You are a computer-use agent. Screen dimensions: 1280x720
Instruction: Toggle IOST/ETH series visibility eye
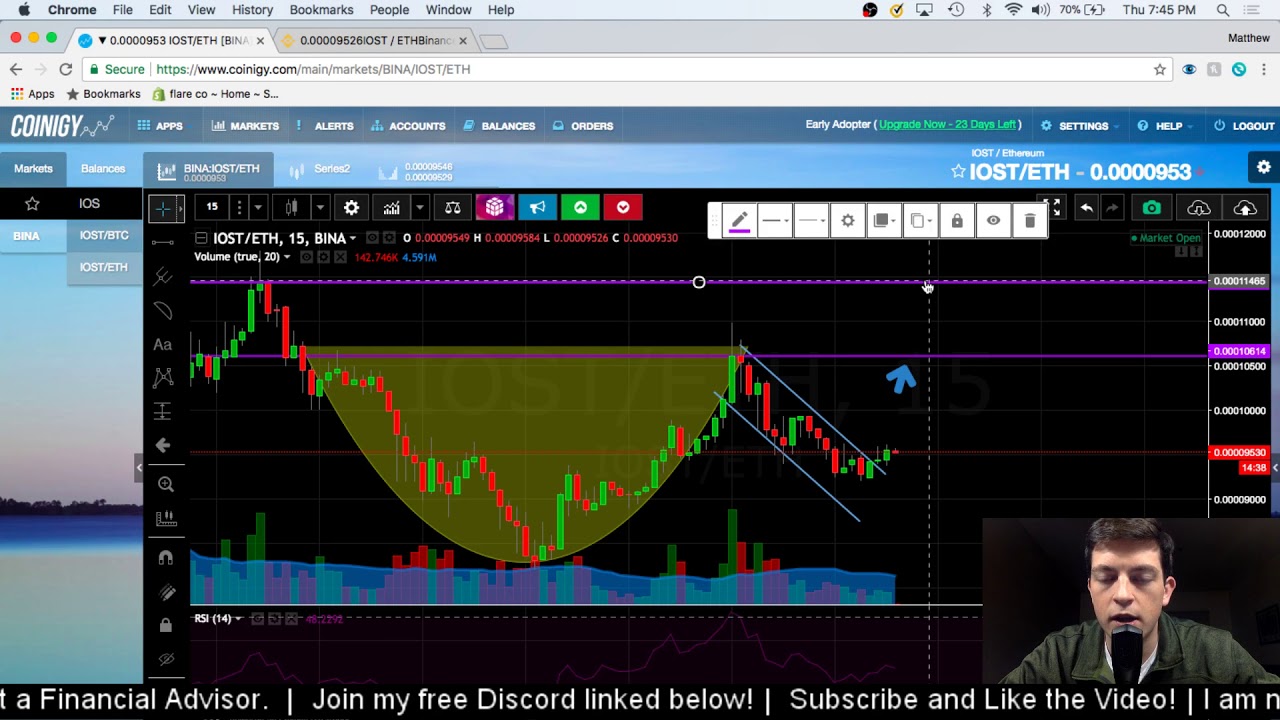[x=372, y=238]
